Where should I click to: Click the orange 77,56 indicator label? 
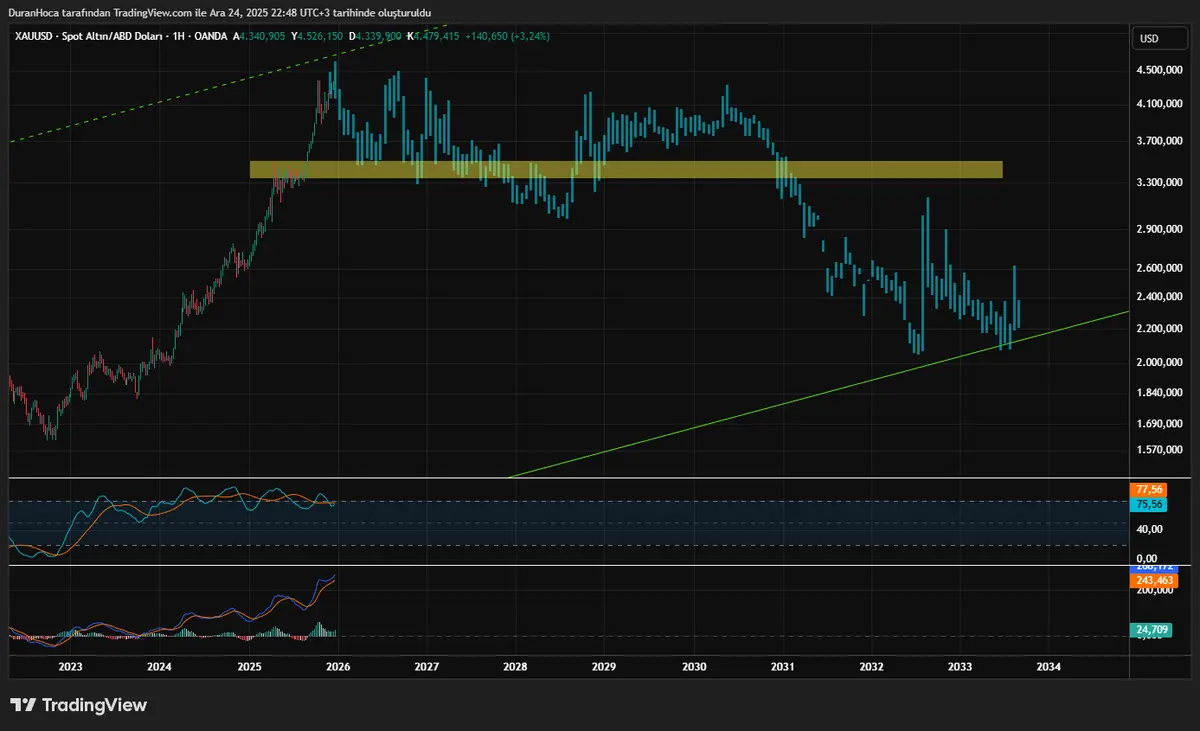[1147, 490]
